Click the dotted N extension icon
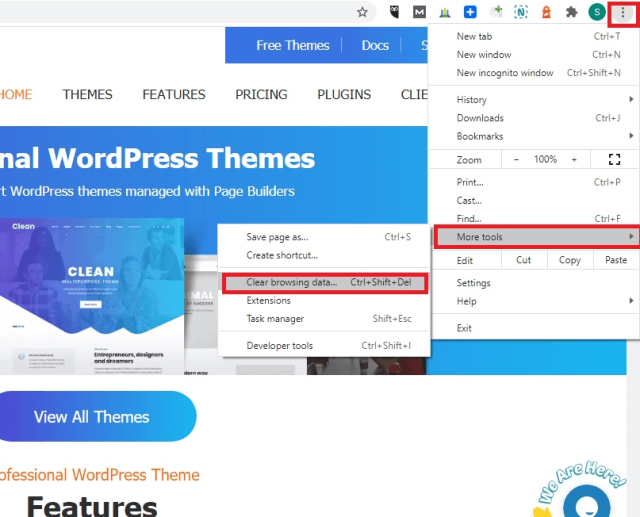Image resolution: width=640 pixels, height=517 pixels. pos(521,12)
